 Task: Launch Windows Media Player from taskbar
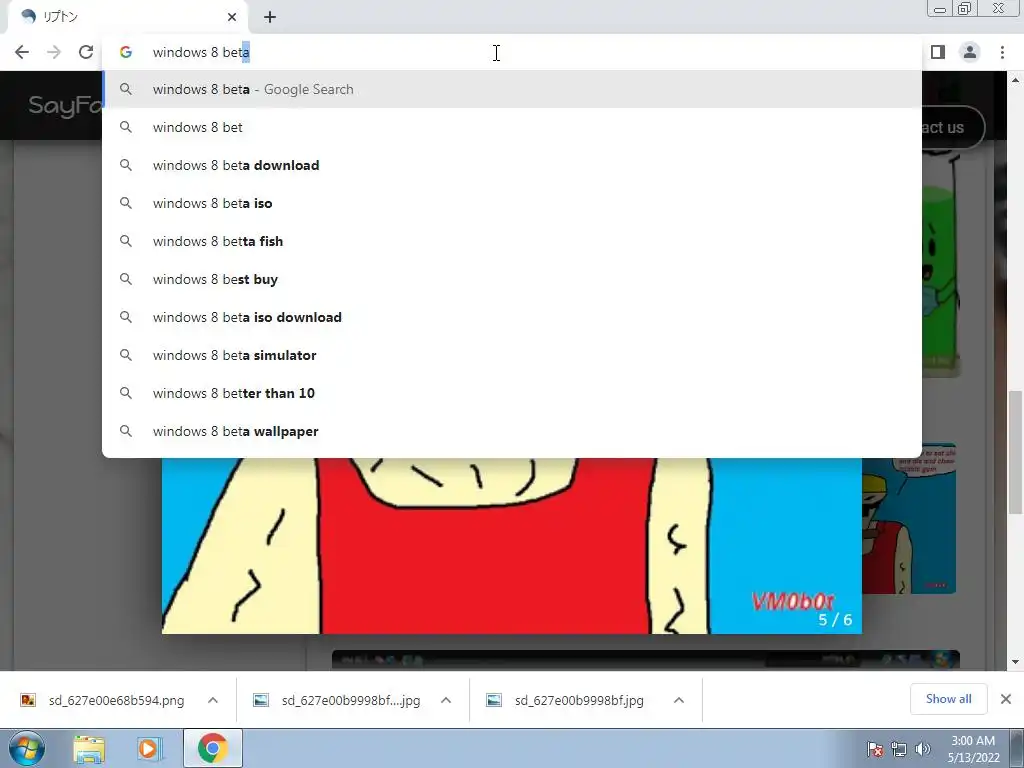pyautogui.click(x=149, y=748)
